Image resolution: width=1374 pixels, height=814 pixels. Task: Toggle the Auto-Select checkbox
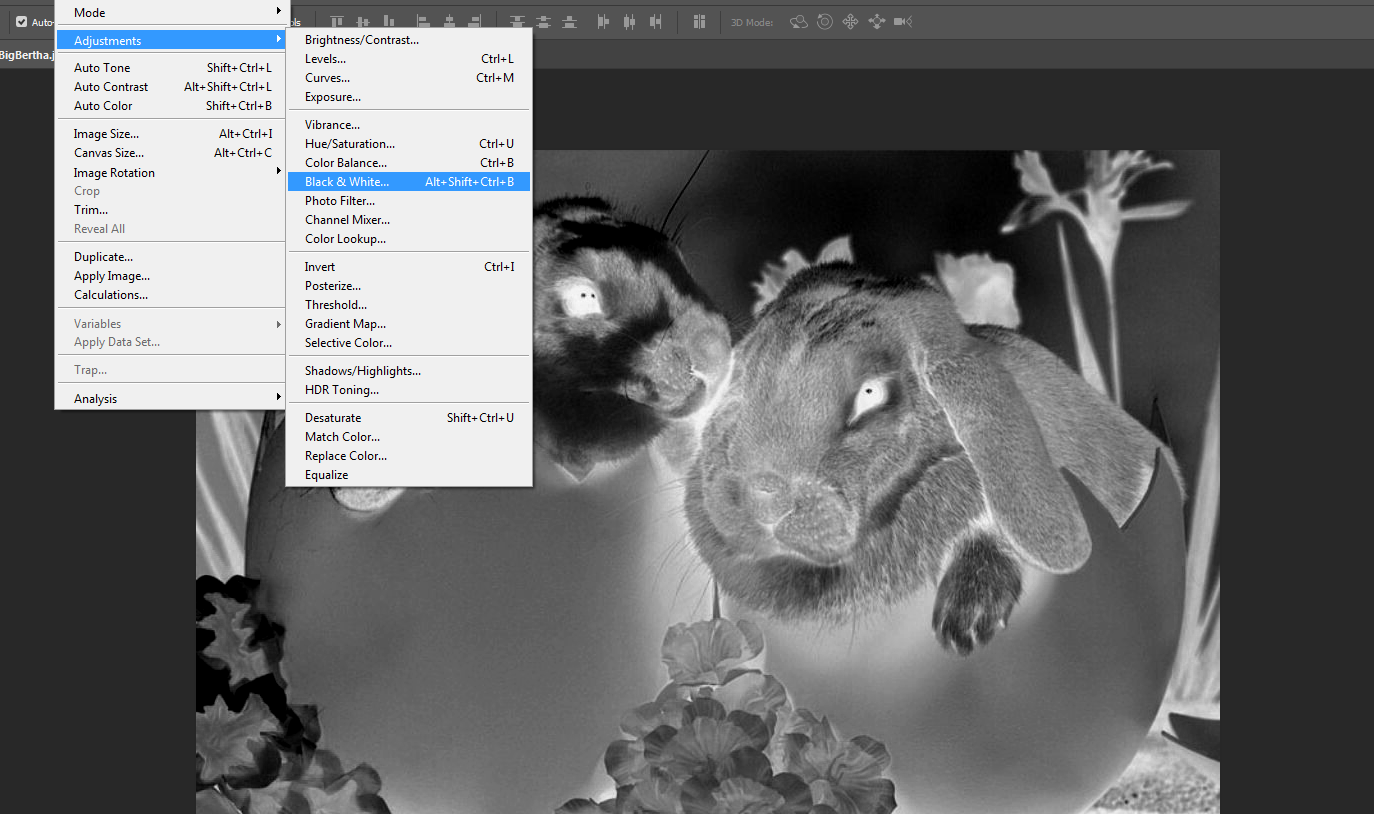pyautogui.click(x=22, y=21)
